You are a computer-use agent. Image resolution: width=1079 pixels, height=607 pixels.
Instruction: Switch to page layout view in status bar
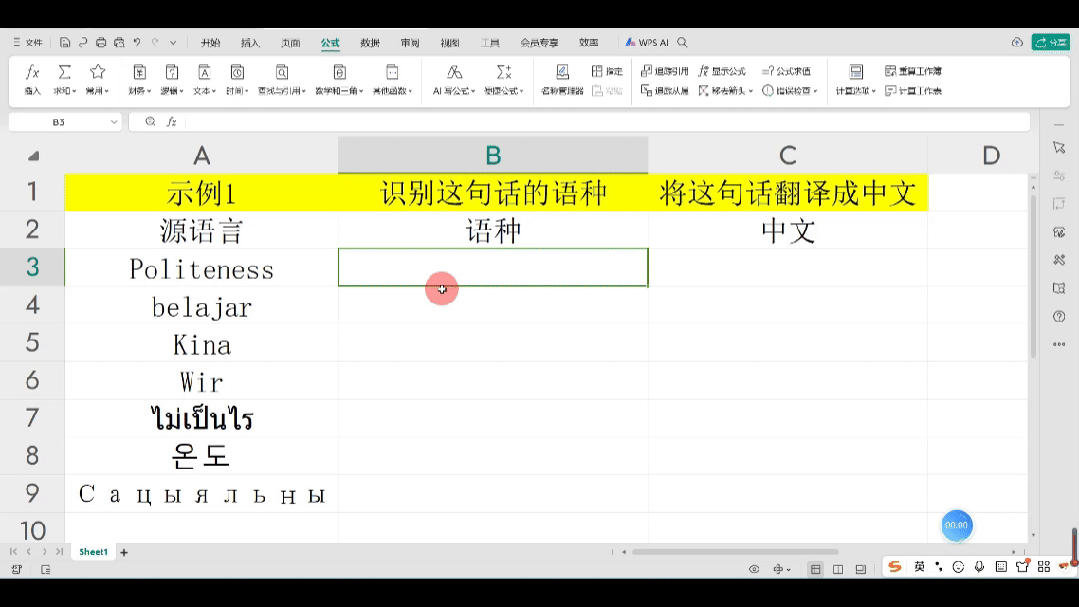tap(838, 569)
